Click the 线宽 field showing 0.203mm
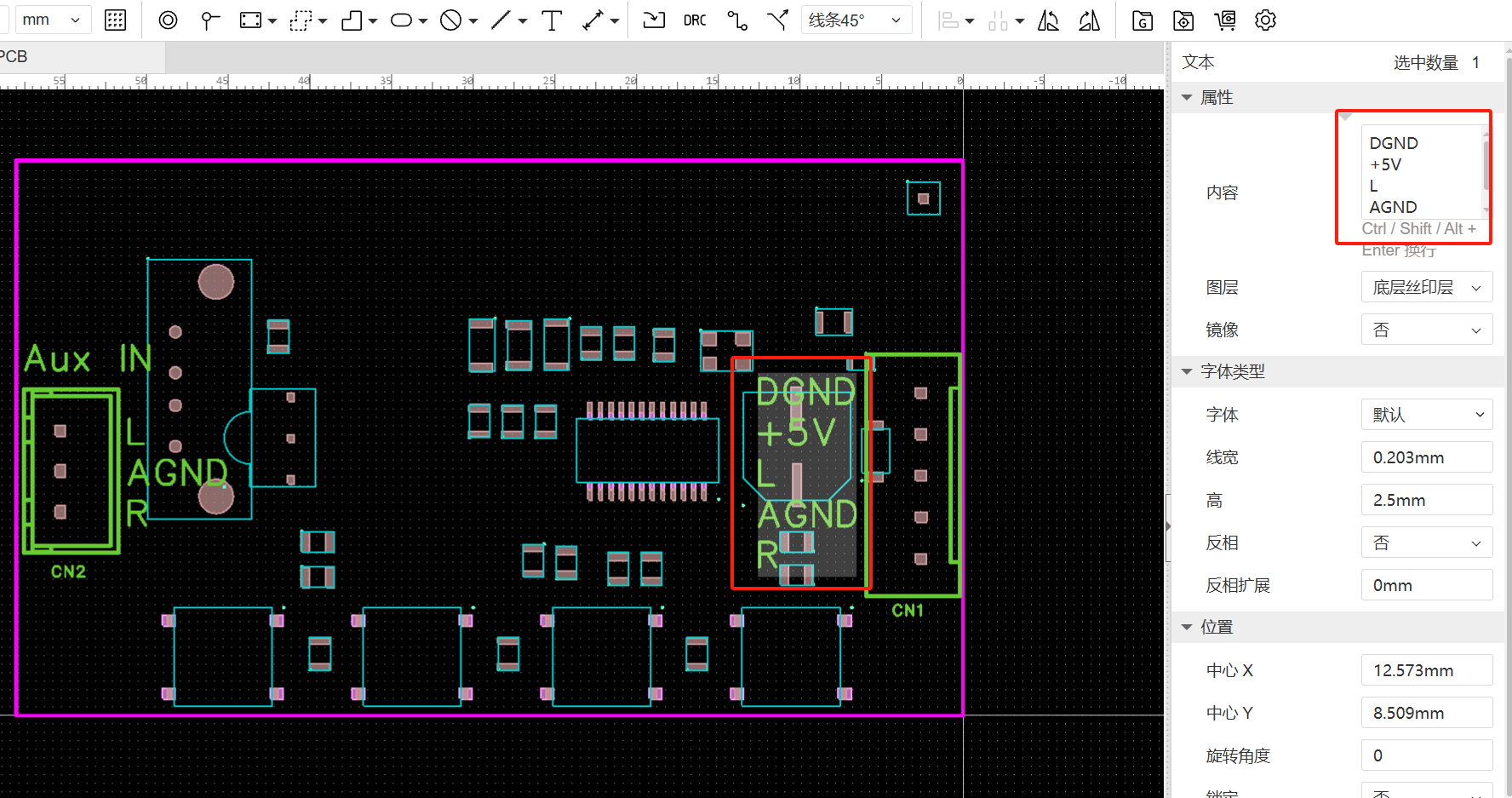1512x798 pixels. 1427,458
